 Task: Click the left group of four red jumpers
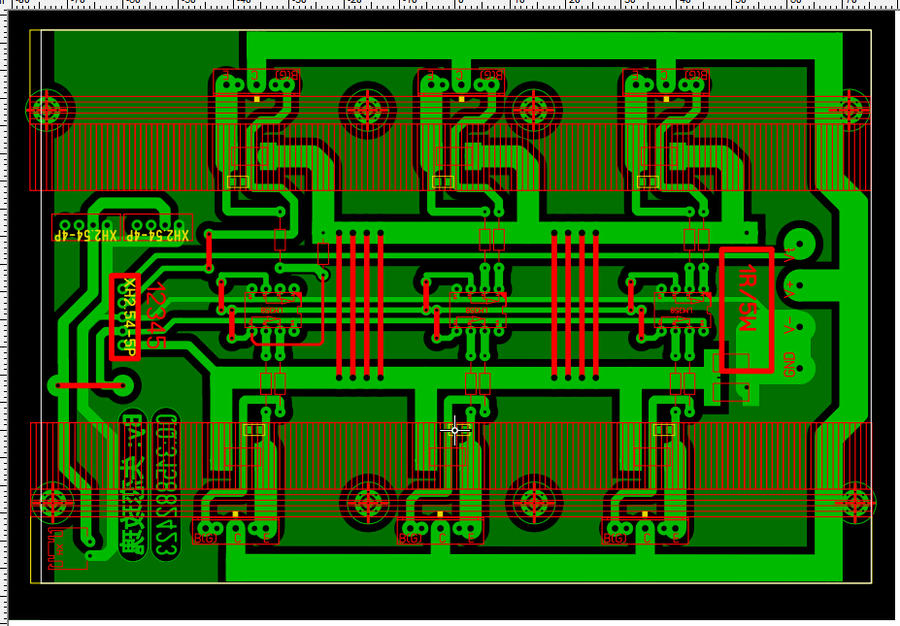click(x=360, y=305)
